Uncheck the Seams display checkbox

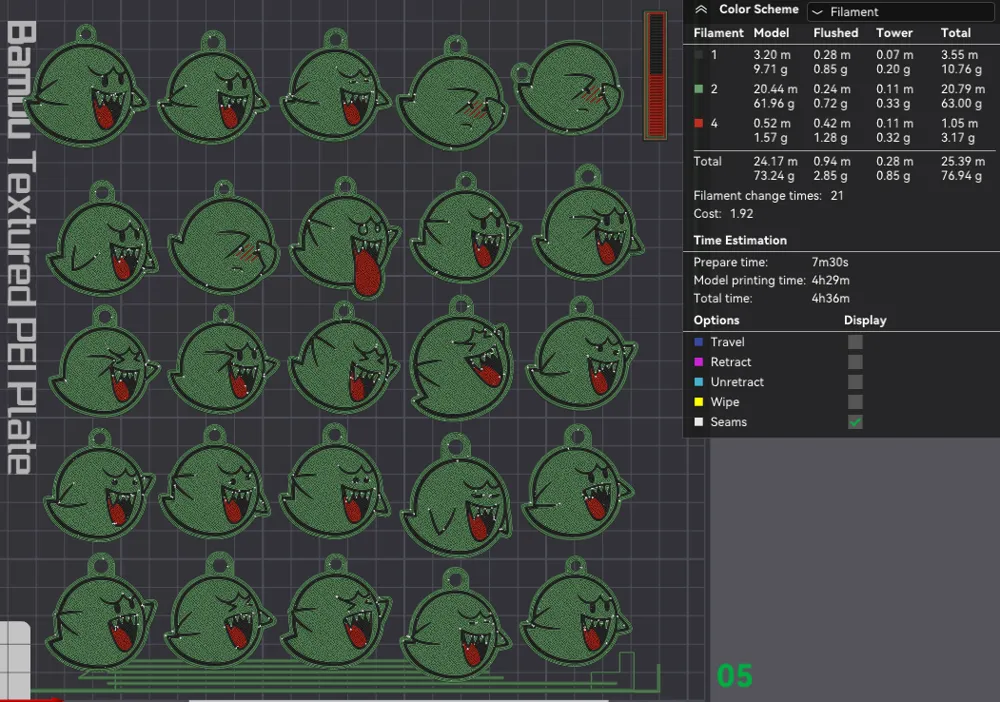[x=855, y=422]
